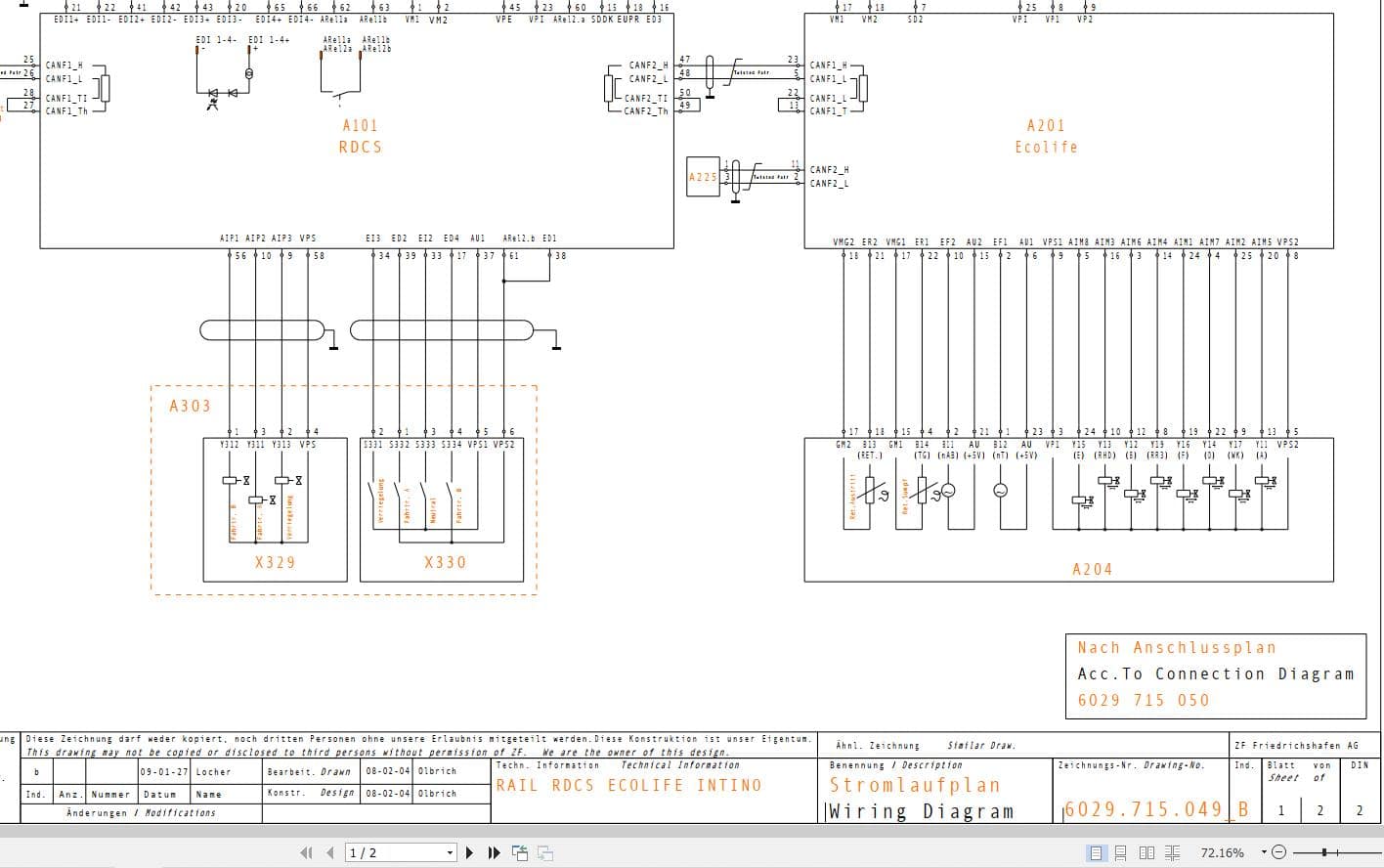The width and height of the screenshot is (1384, 868).
Task: Click the A303 label
Action: tap(190, 406)
